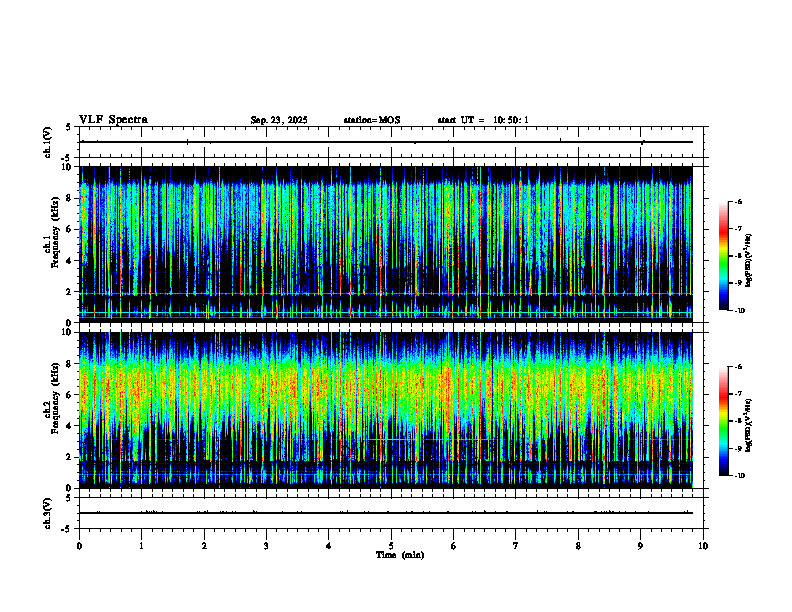Click time-axis tick label "10"
792x612 pixels.
pyautogui.click(x=703, y=546)
